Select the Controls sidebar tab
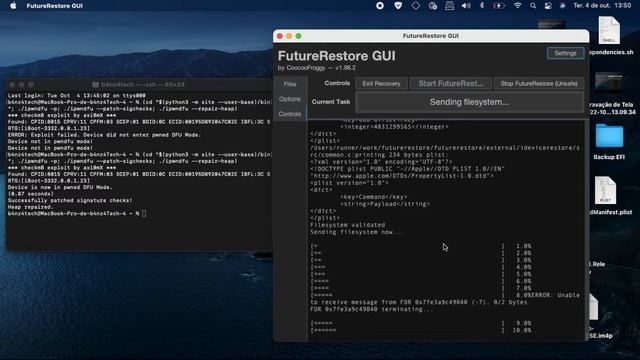Viewport: 640px width, 360px height. (x=290, y=114)
